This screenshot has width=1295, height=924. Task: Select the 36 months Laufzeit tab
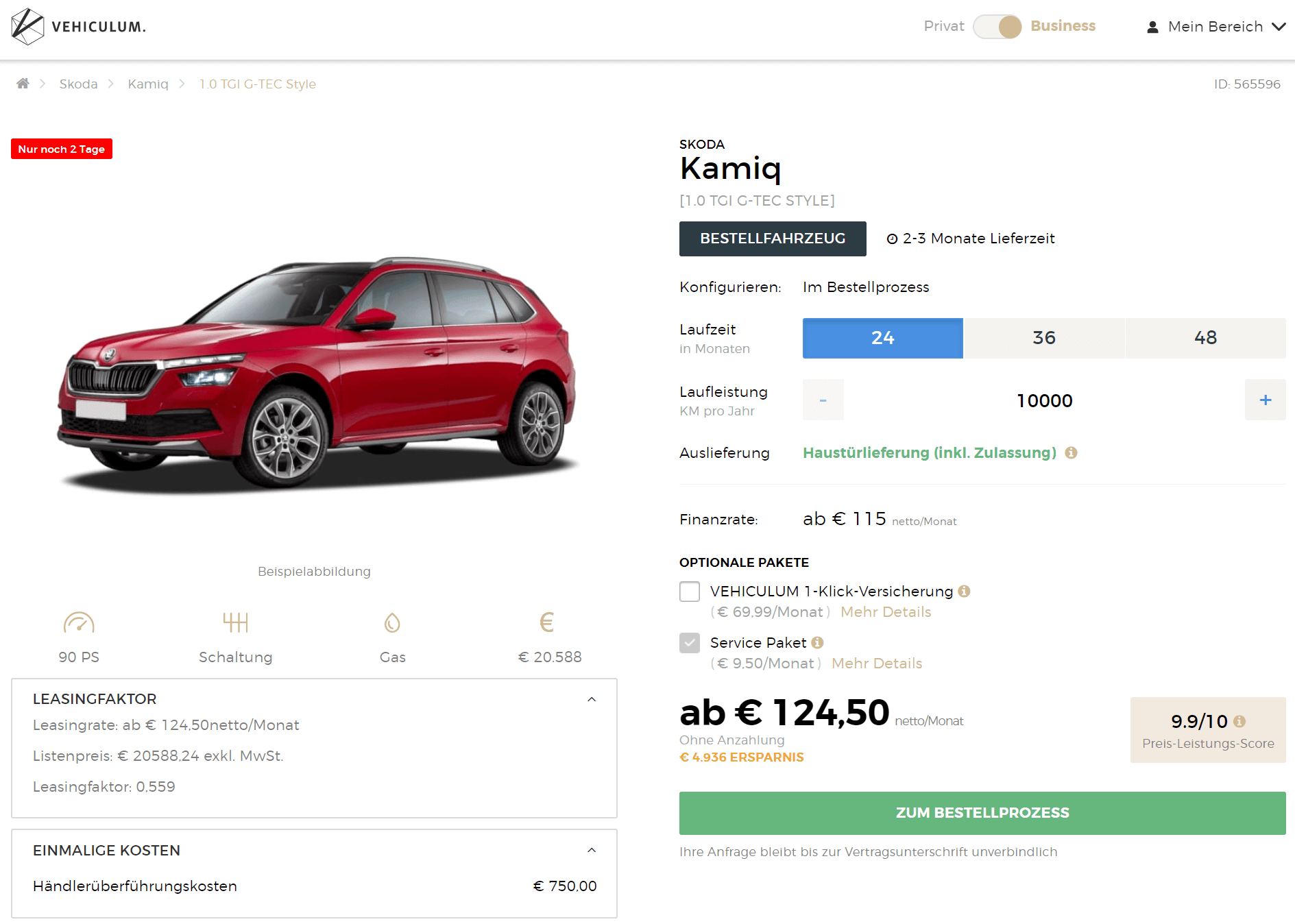click(1044, 338)
